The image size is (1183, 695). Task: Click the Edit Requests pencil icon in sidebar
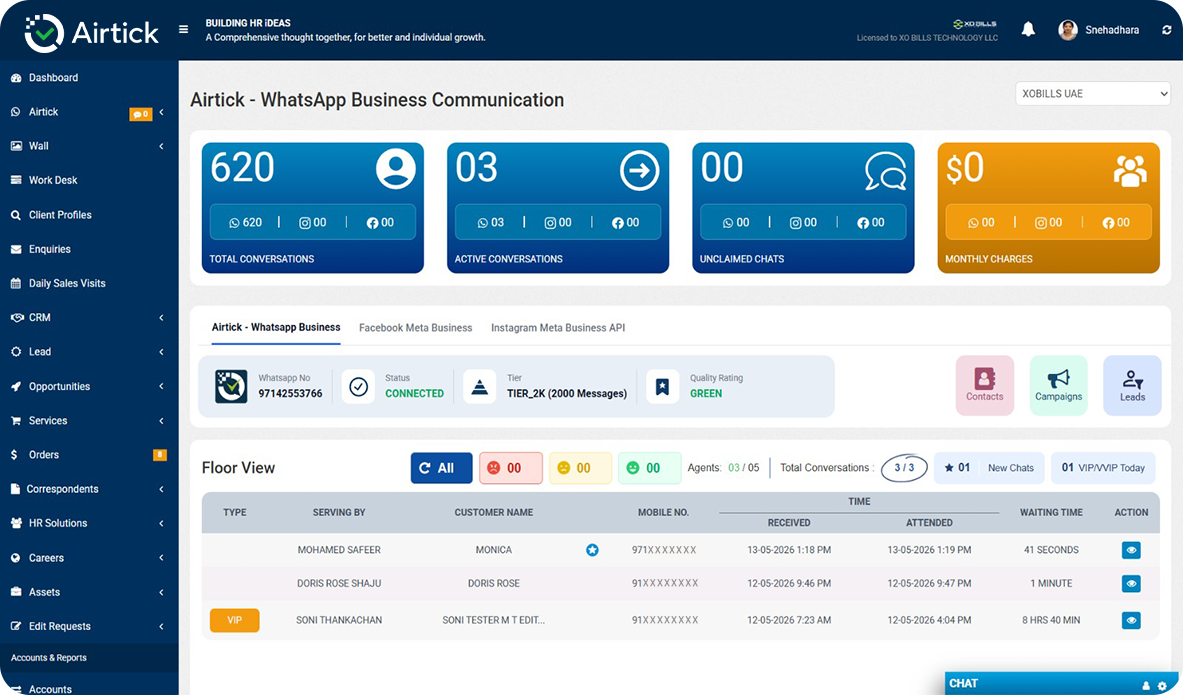(x=16, y=626)
